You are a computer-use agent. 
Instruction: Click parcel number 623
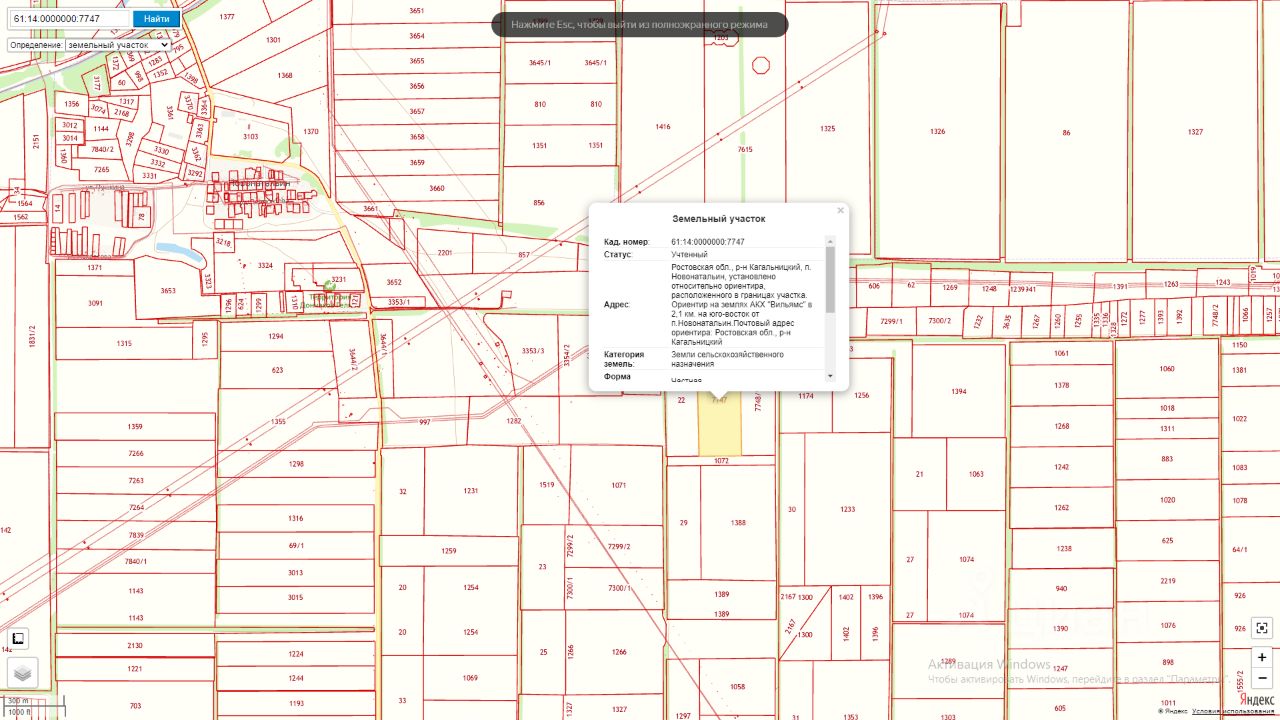[x=276, y=370]
